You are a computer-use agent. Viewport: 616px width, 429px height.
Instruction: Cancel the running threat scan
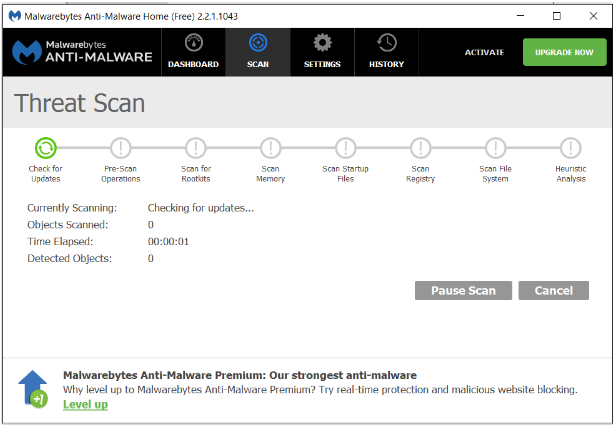(x=553, y=290)
